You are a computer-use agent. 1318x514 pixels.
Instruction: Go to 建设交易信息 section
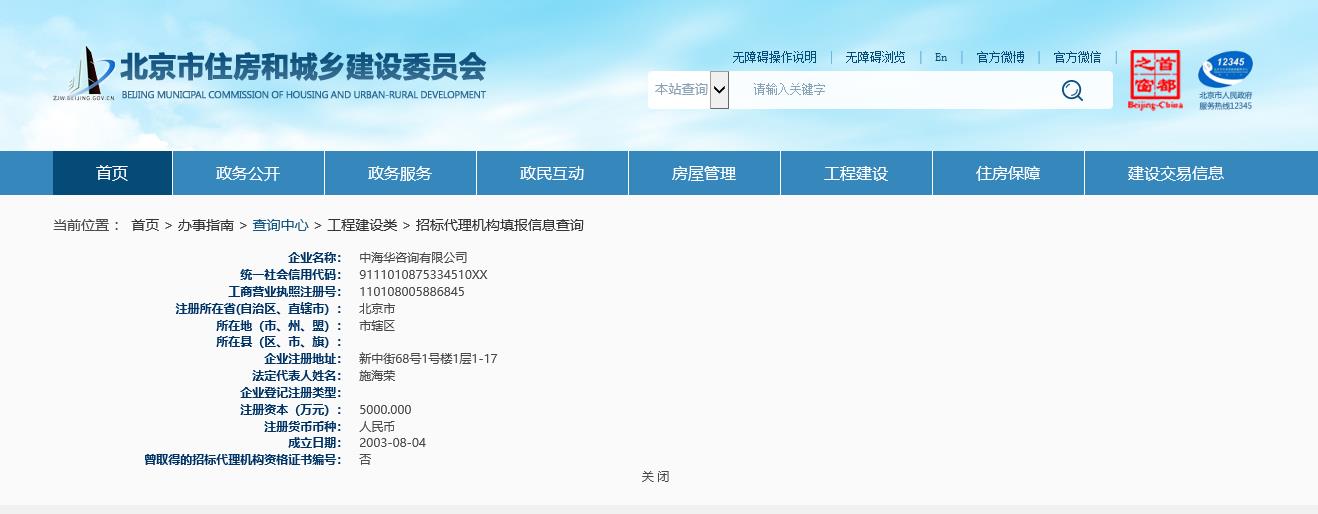[1176, 173]
